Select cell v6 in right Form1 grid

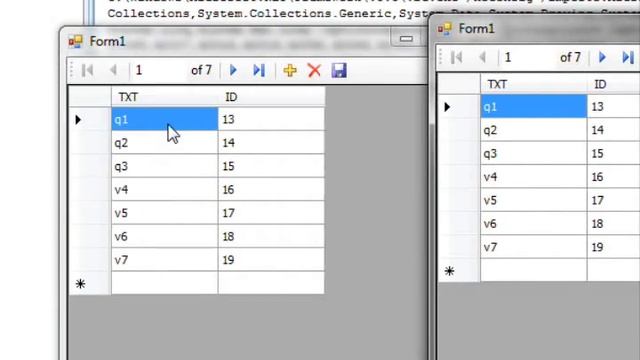coord(533,224)
